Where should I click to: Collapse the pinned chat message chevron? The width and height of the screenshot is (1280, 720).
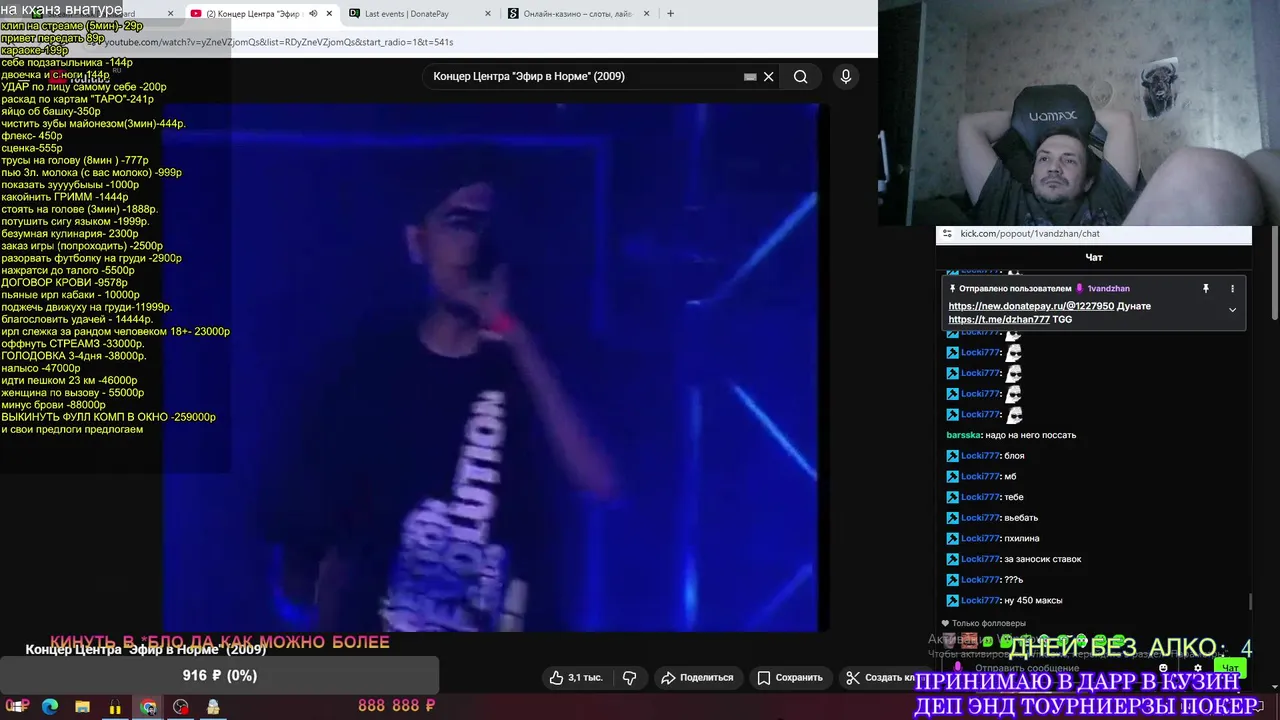[x=1232, y=310]
